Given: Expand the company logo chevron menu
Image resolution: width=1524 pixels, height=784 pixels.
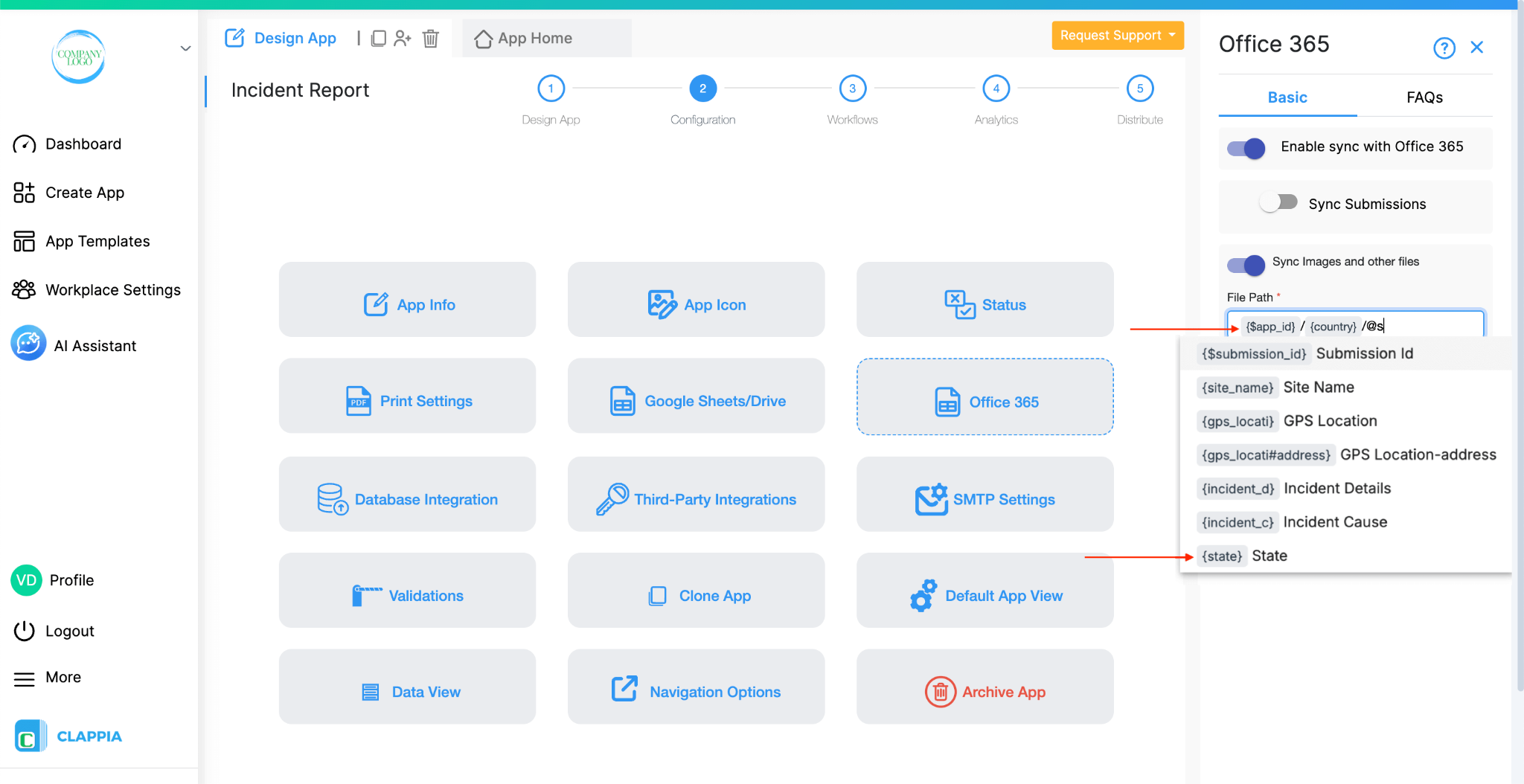Looking at the screenshot, I should pyautogui.click(x=185, y=48).
